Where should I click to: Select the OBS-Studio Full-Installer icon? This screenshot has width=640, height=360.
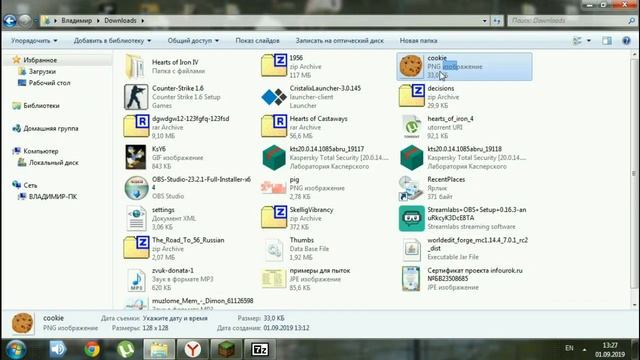coord(136,188)
